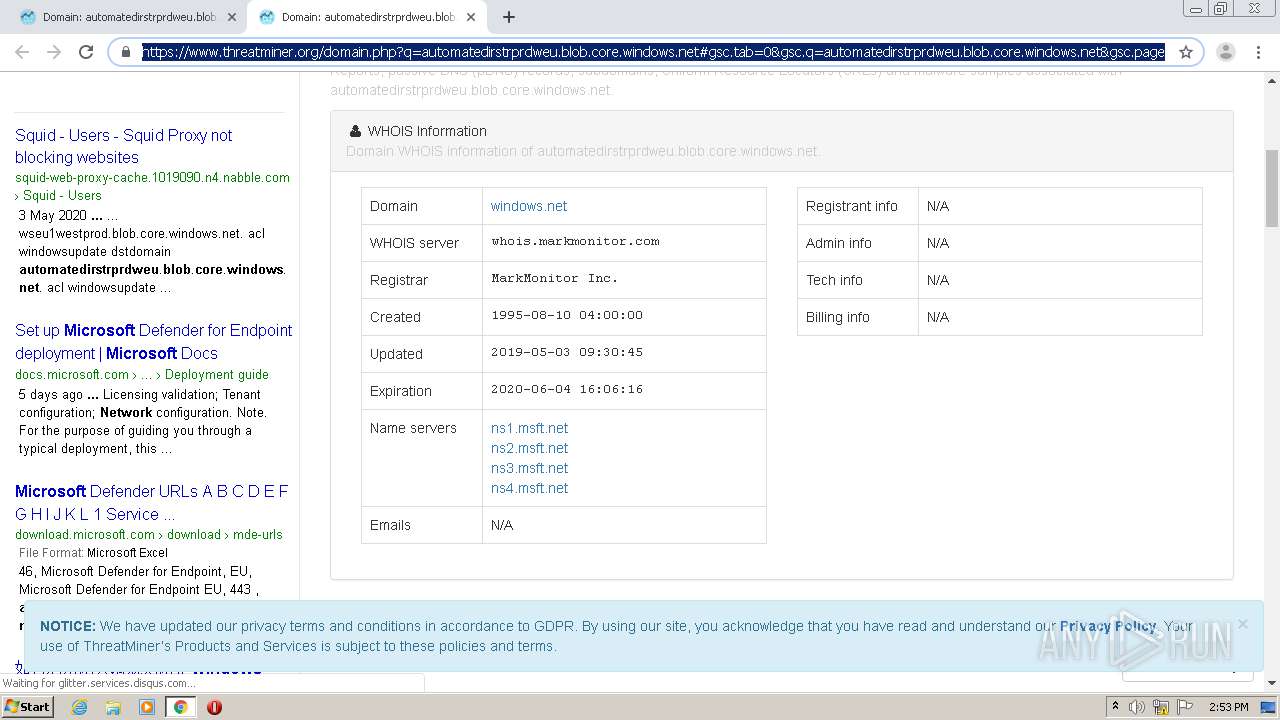The image size is (1280, 720).
Task: Open the Windows Start menu
Action: click(28, 706)
